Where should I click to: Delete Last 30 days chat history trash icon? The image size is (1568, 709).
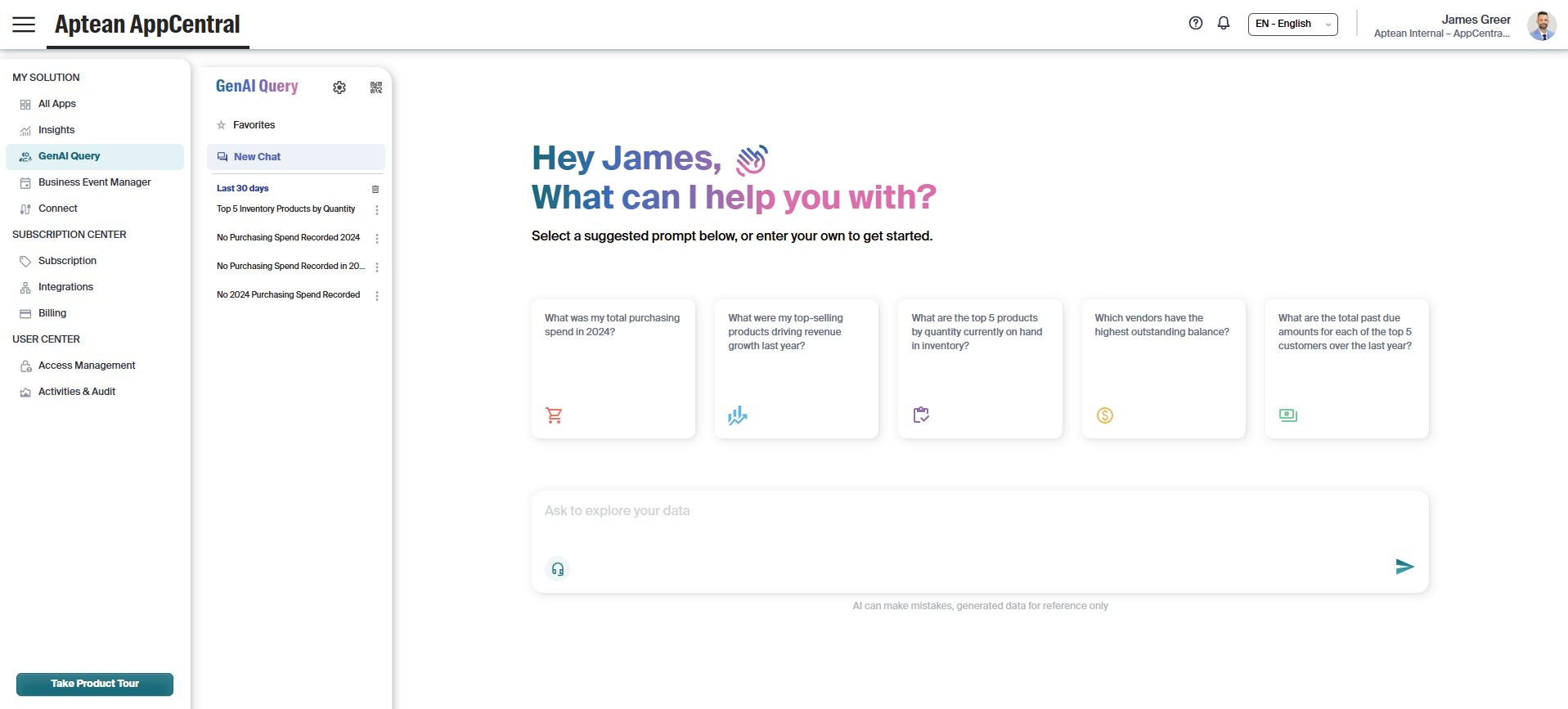375,189
